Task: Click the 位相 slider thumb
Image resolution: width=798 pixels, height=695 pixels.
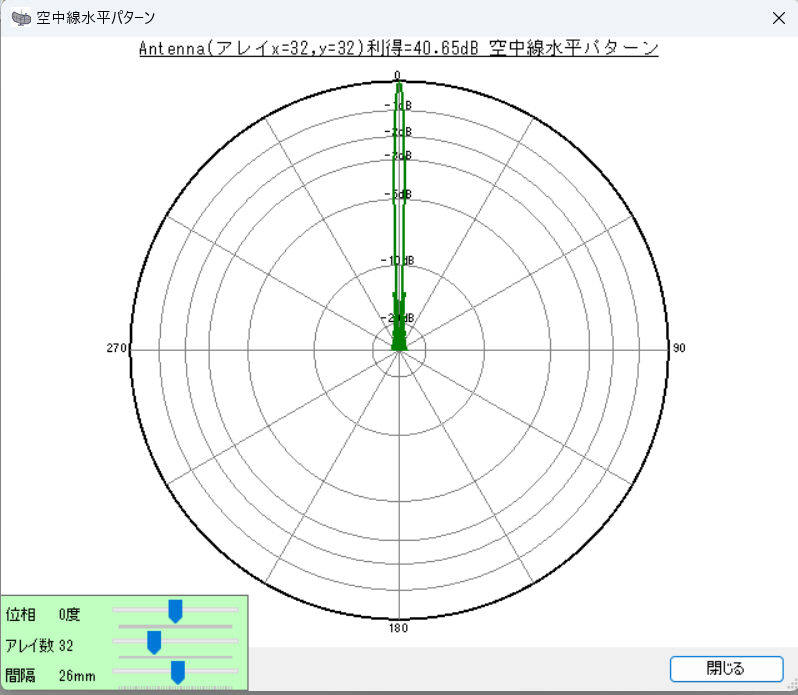Action: tap(175, 611)
